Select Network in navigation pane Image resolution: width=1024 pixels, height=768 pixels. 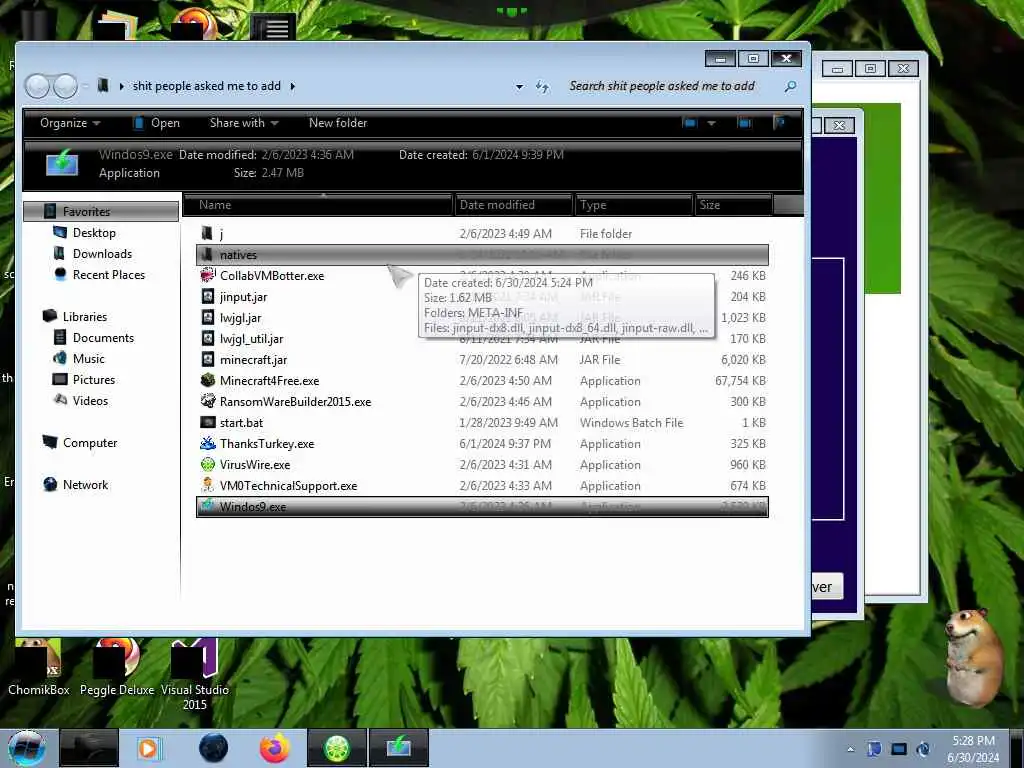click(x=86, y=484)
